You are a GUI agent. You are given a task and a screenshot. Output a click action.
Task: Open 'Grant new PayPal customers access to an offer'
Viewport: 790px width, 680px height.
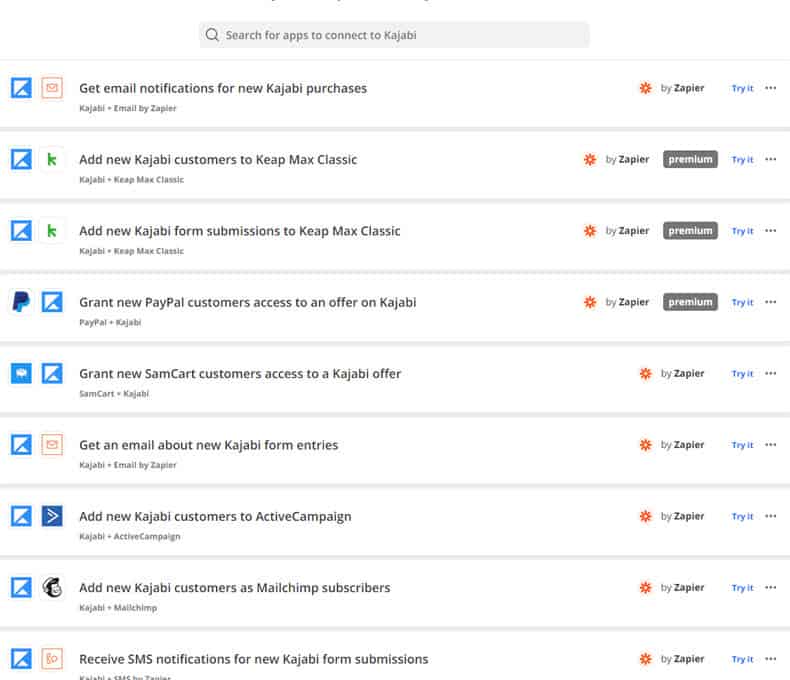point(247,302)
